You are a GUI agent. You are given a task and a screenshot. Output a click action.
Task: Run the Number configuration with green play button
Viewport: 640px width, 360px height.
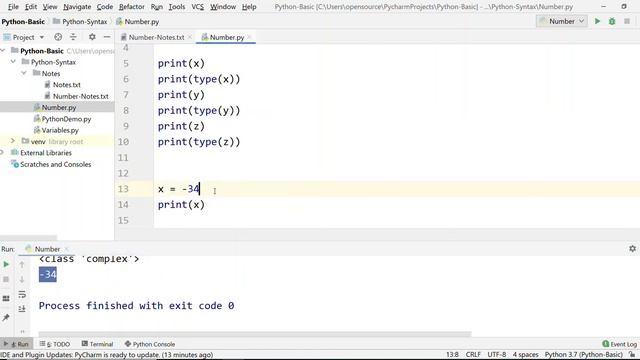pyautogui.click(x=597, y=21)
